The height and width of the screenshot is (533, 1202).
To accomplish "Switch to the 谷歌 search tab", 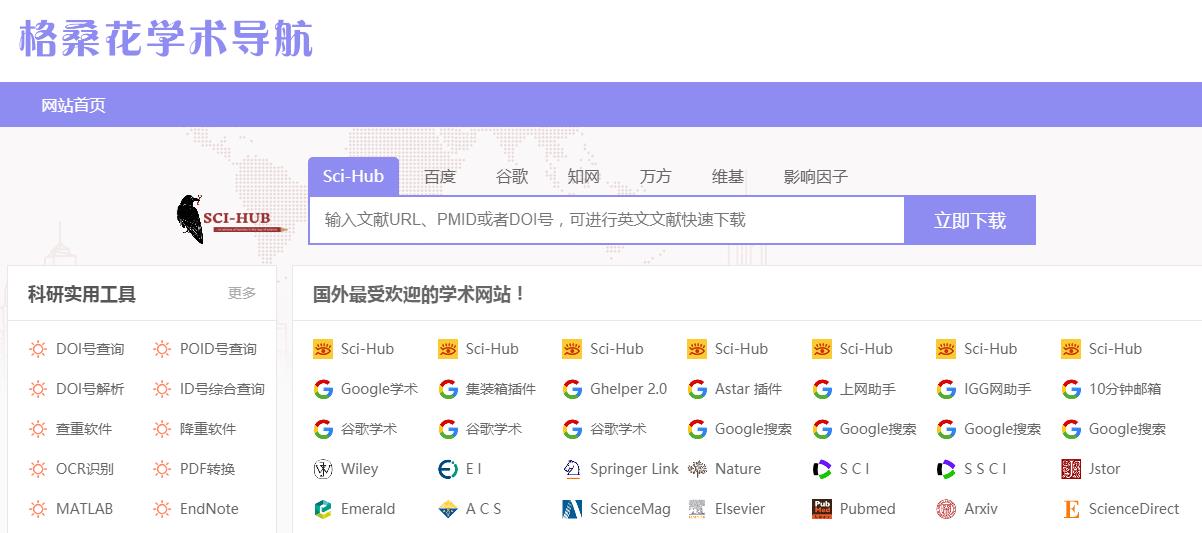I will click(512, 177).
